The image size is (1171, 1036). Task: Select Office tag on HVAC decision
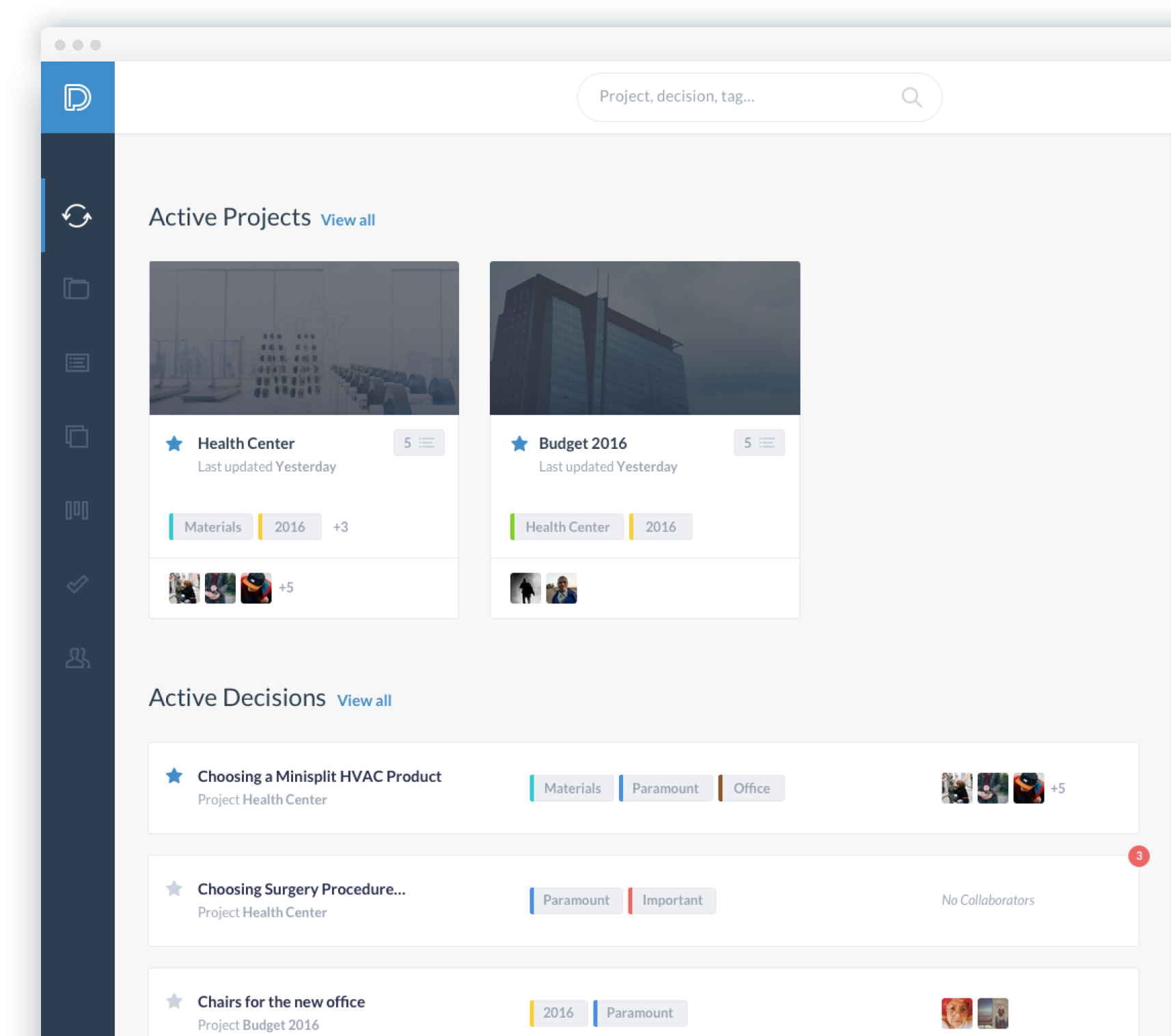(x=752, y=789)
